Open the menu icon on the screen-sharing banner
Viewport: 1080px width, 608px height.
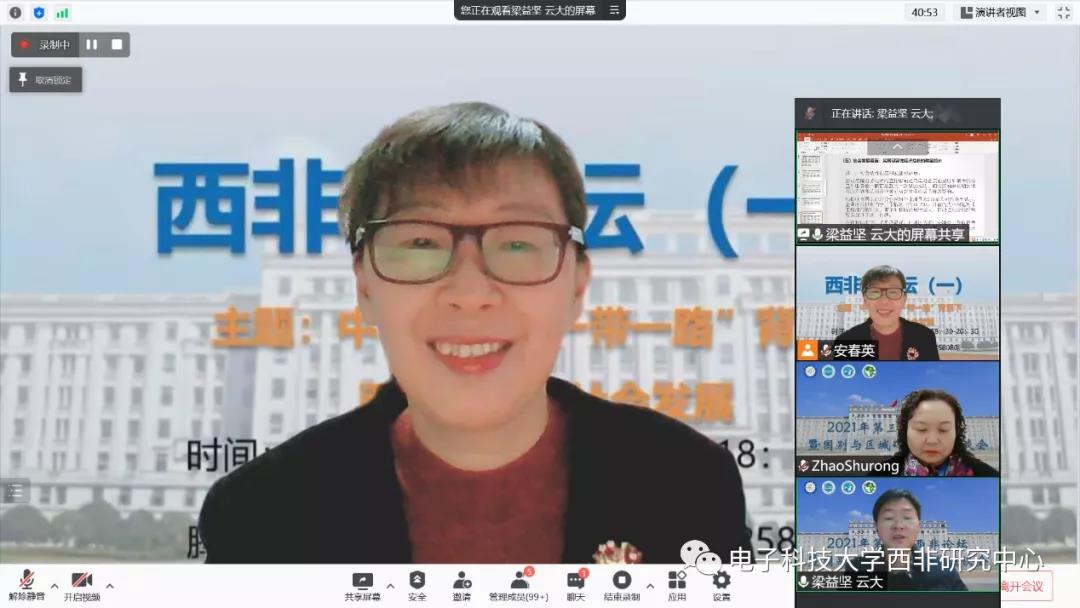[x=614, y=10]
